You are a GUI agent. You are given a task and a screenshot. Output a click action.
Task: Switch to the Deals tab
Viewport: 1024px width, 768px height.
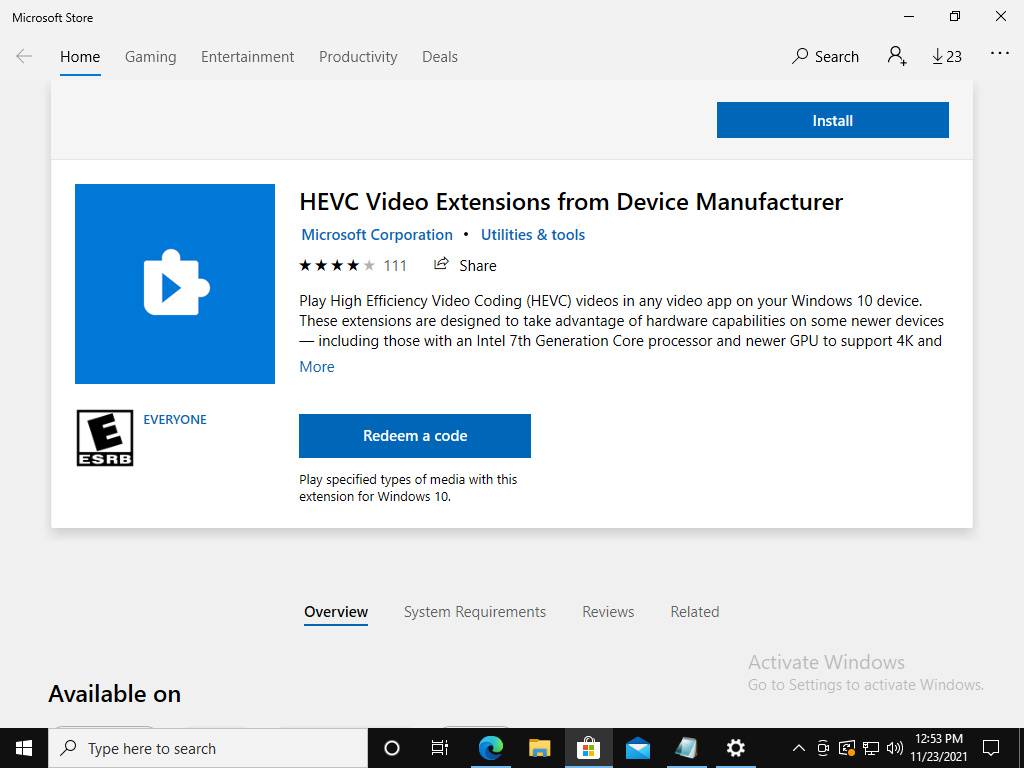pos(440,57)
